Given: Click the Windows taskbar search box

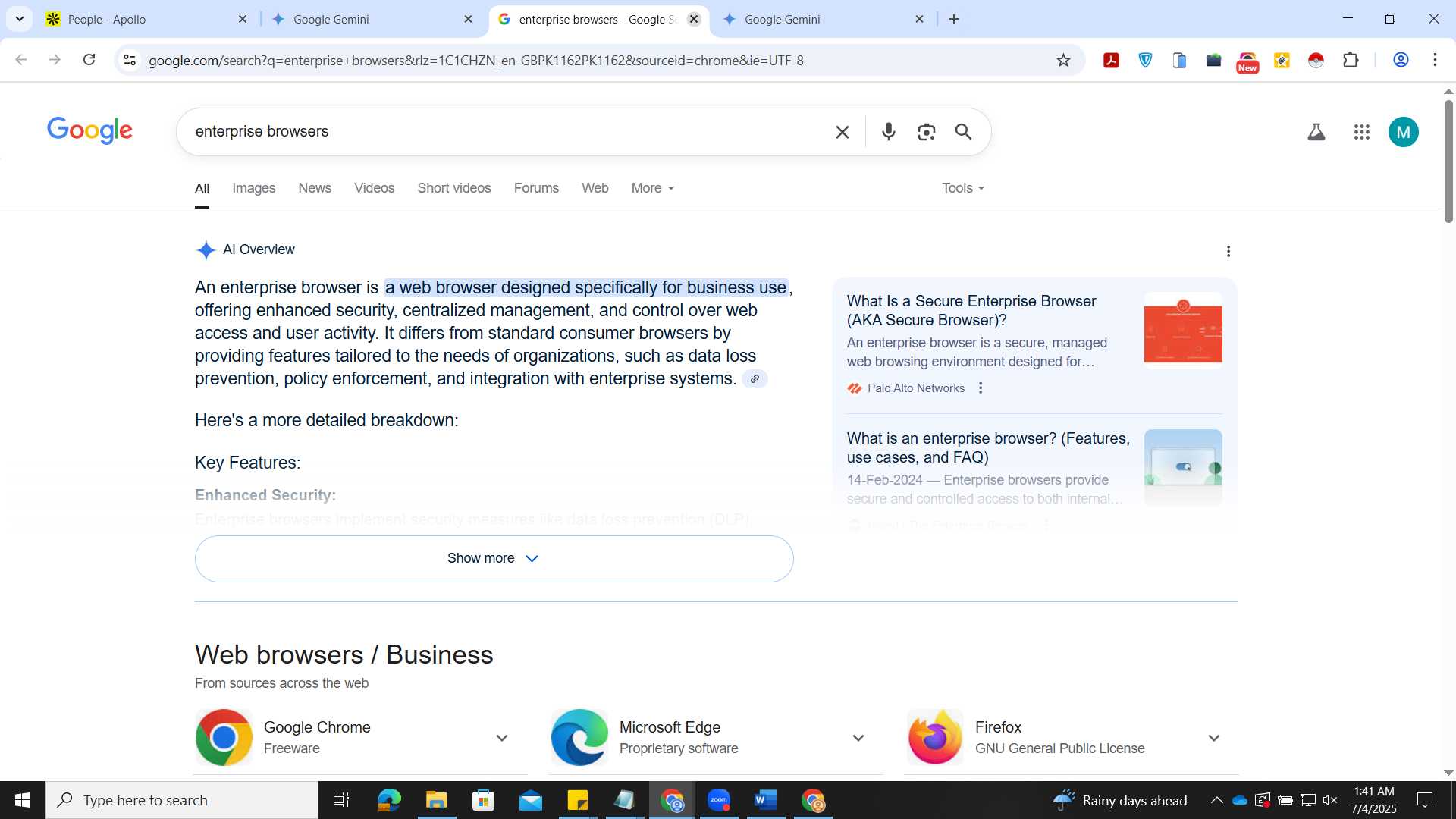Looking at the screenshot, I should 182,800.
